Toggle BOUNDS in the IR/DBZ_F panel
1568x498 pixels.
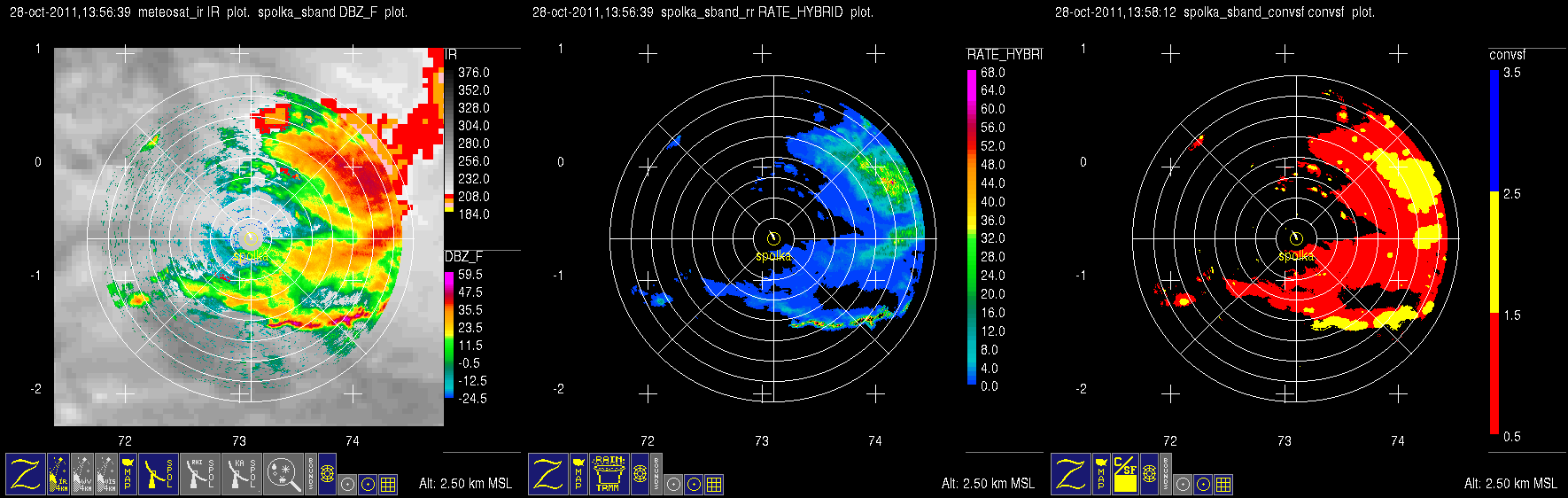pos(311,474)
